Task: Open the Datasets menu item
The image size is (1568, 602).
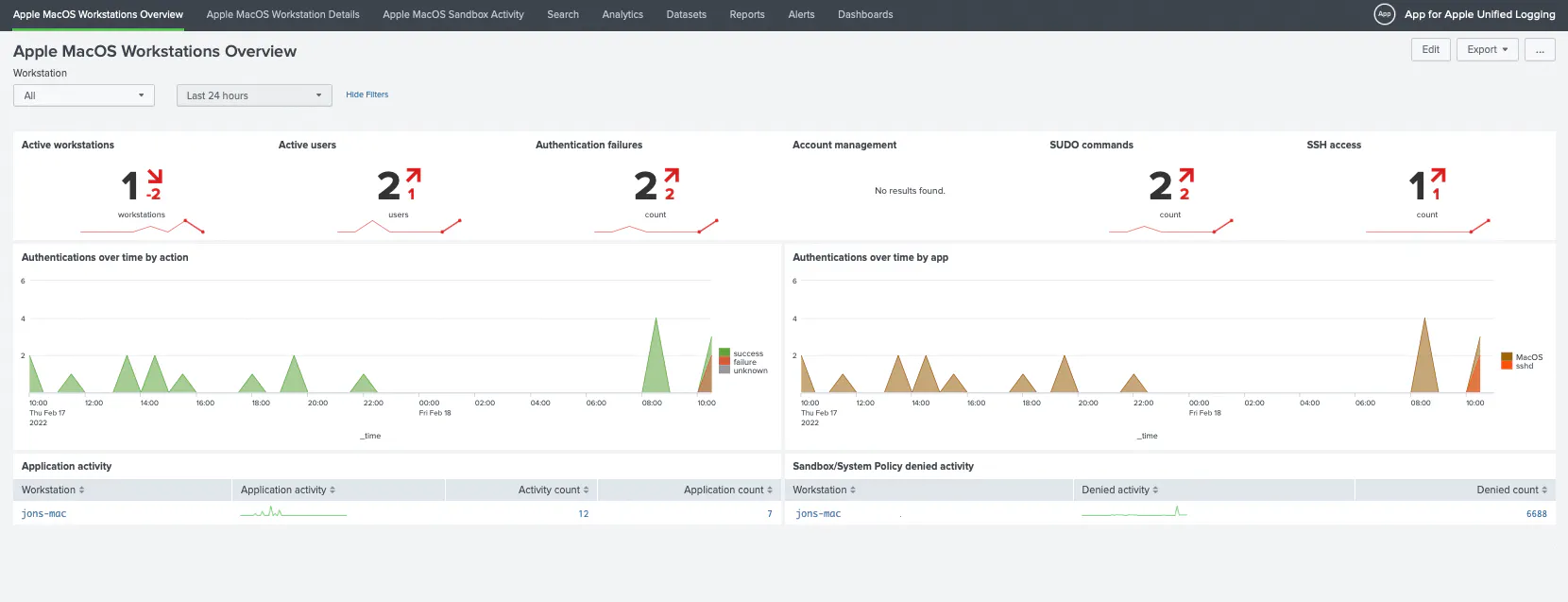Action: (x=687, y=14)
